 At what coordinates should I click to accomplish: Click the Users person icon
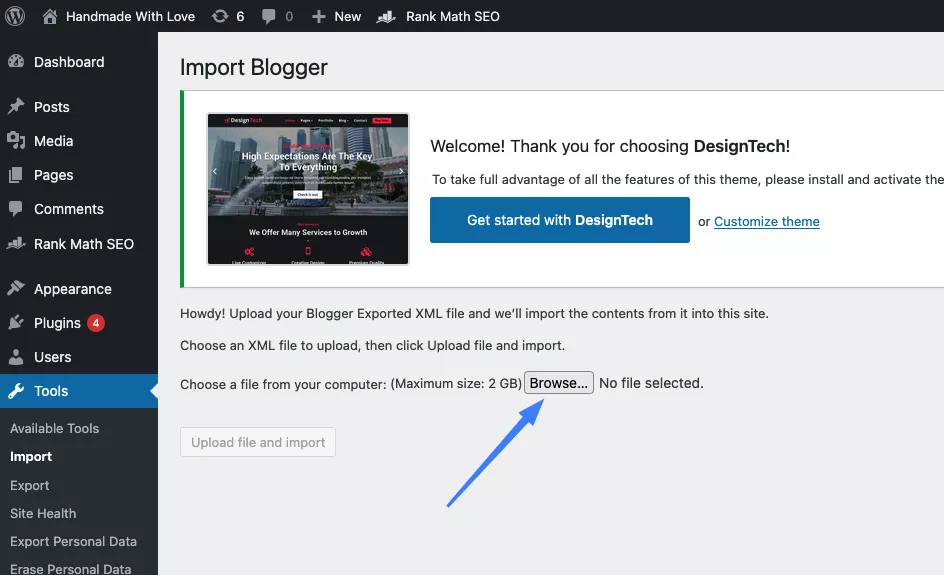click(16, 357)
